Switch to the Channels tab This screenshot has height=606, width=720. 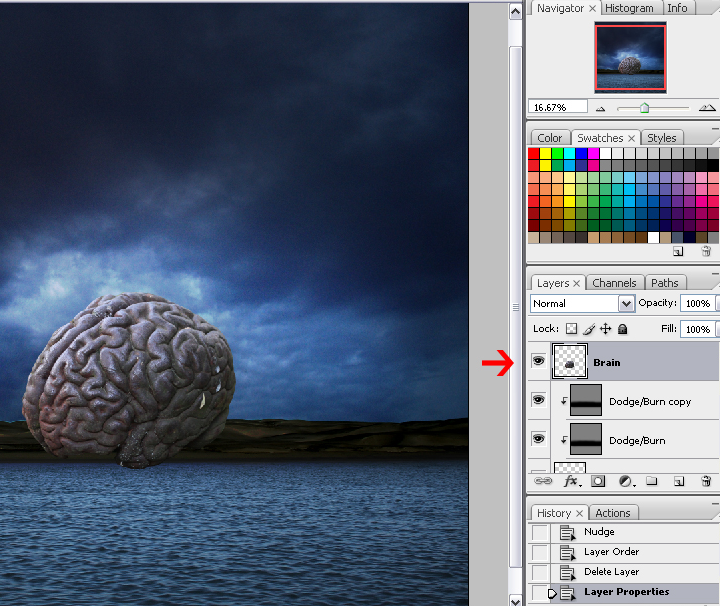pos(614,283)
